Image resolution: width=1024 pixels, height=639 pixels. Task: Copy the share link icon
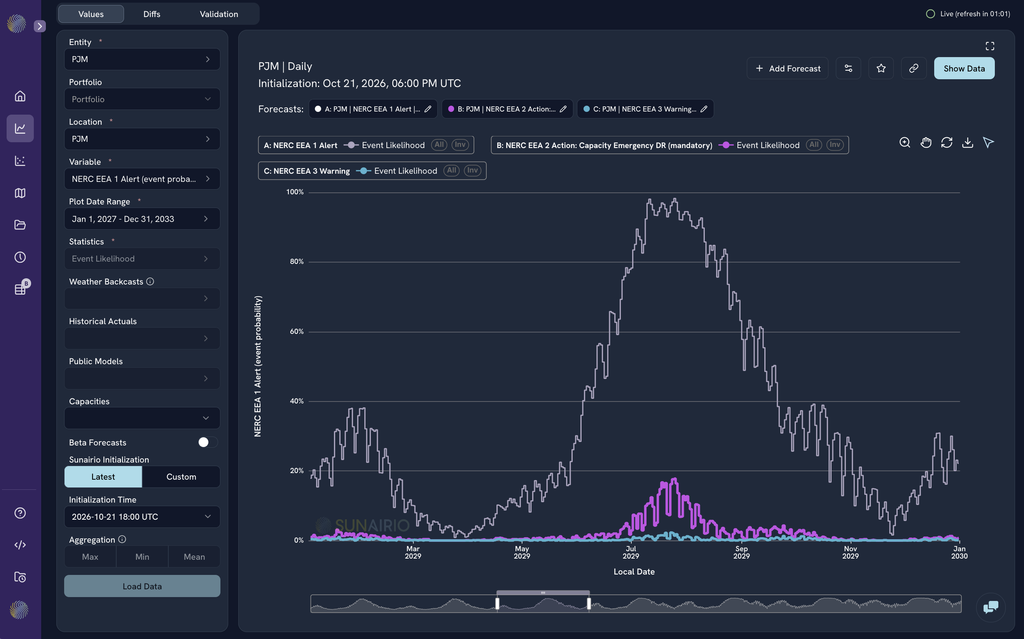click(x=914, y=69)
